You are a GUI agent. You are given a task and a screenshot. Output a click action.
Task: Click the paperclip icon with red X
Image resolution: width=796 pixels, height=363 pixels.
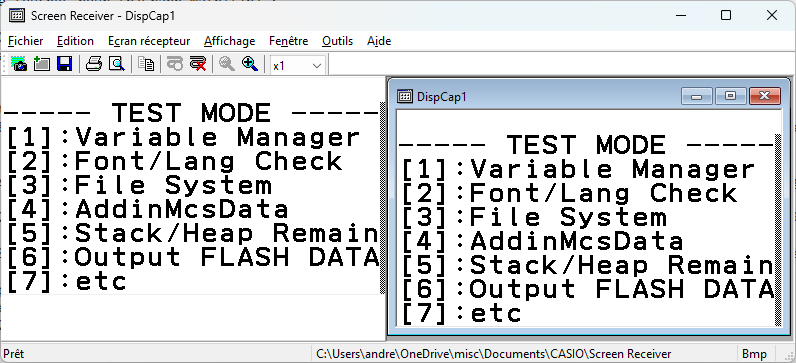click(198, 64)
